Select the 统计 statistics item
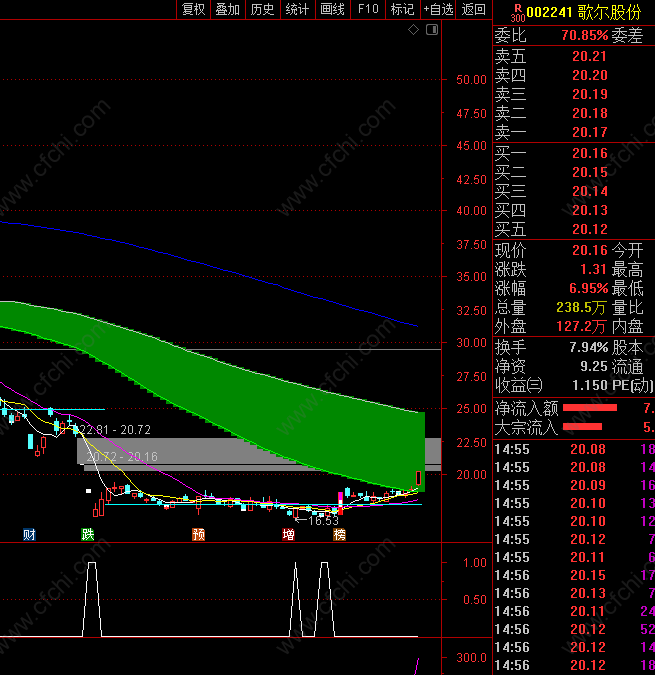 [297, 9]
